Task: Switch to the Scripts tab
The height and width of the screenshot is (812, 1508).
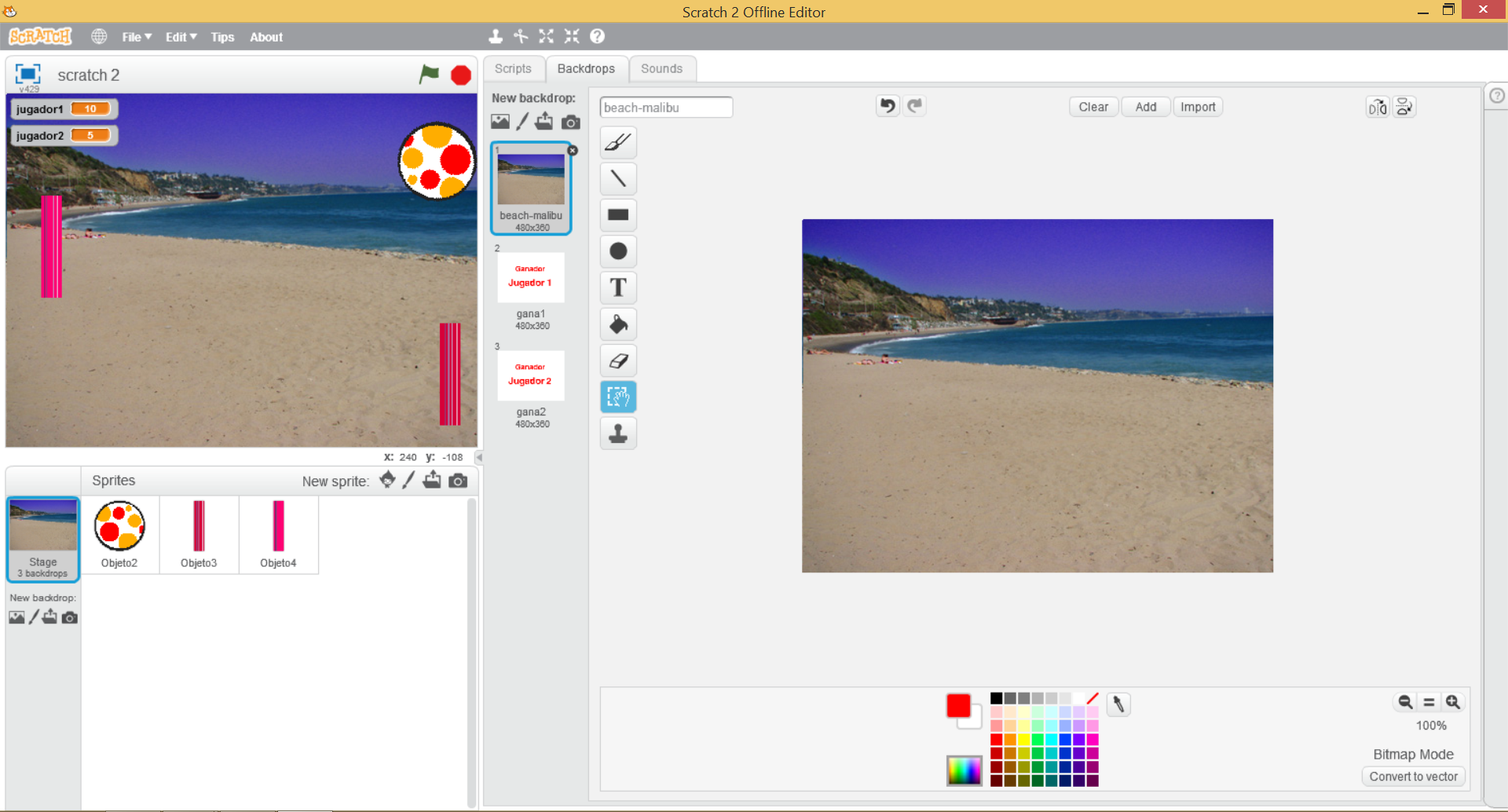Action: (x=513, y=69)
